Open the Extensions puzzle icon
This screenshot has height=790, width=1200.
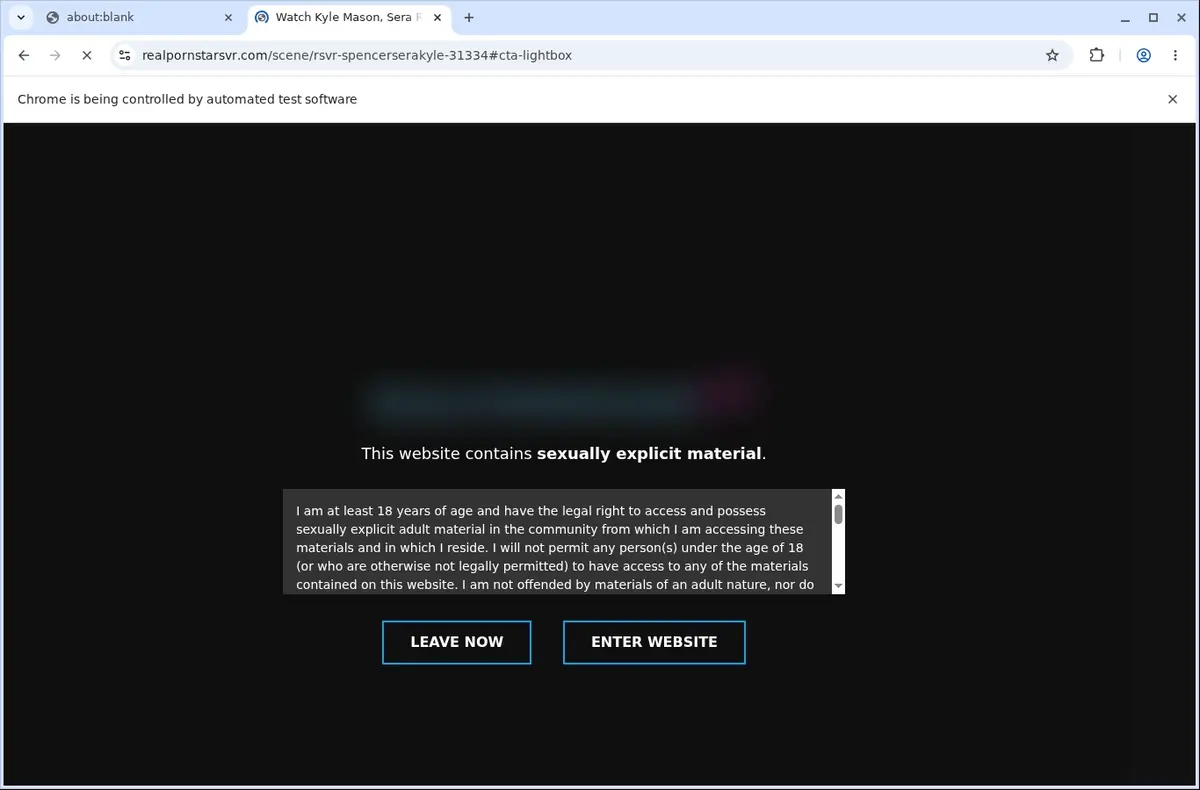[1097, 56]
